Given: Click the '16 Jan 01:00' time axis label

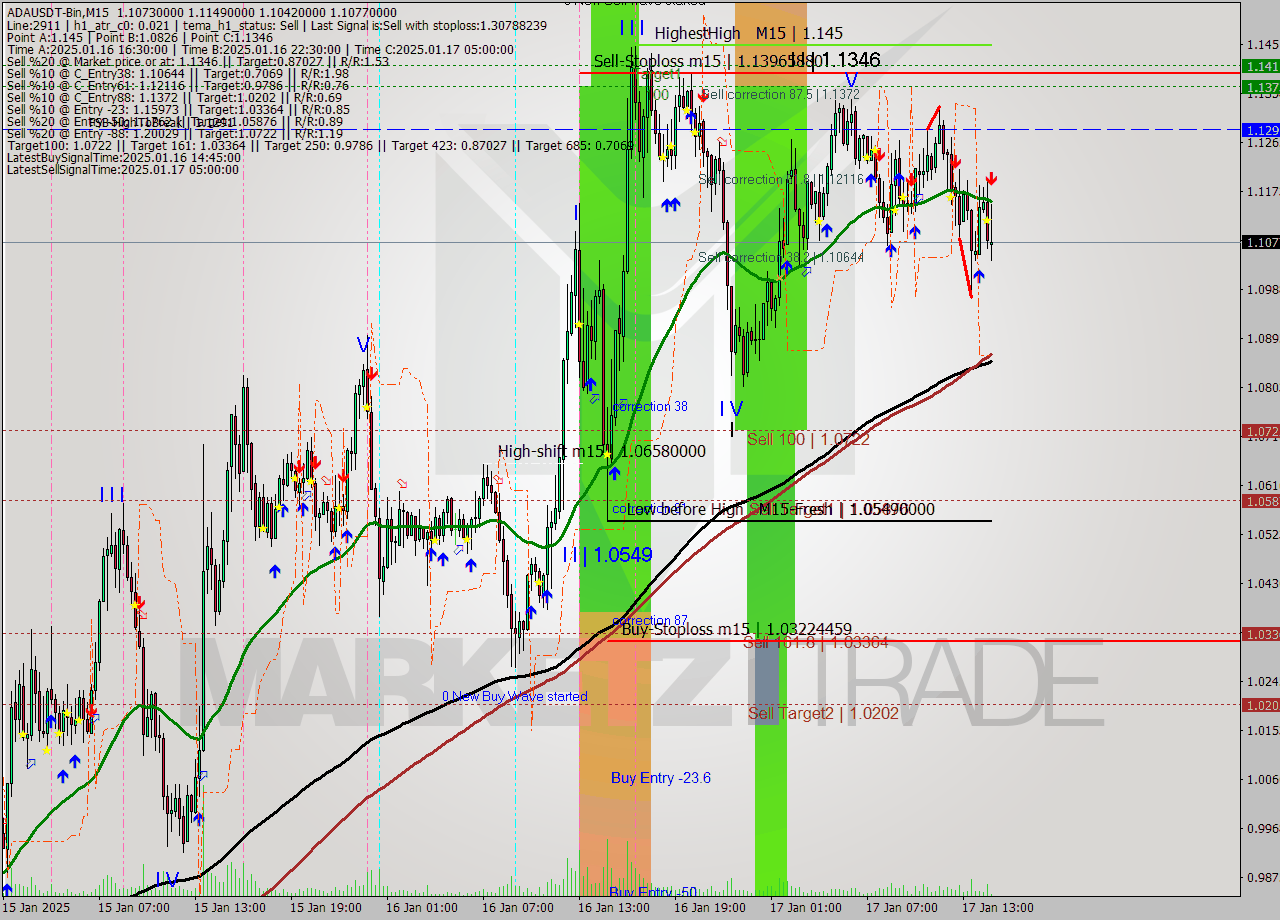Looking at the screenshot, I should [424, 908].
